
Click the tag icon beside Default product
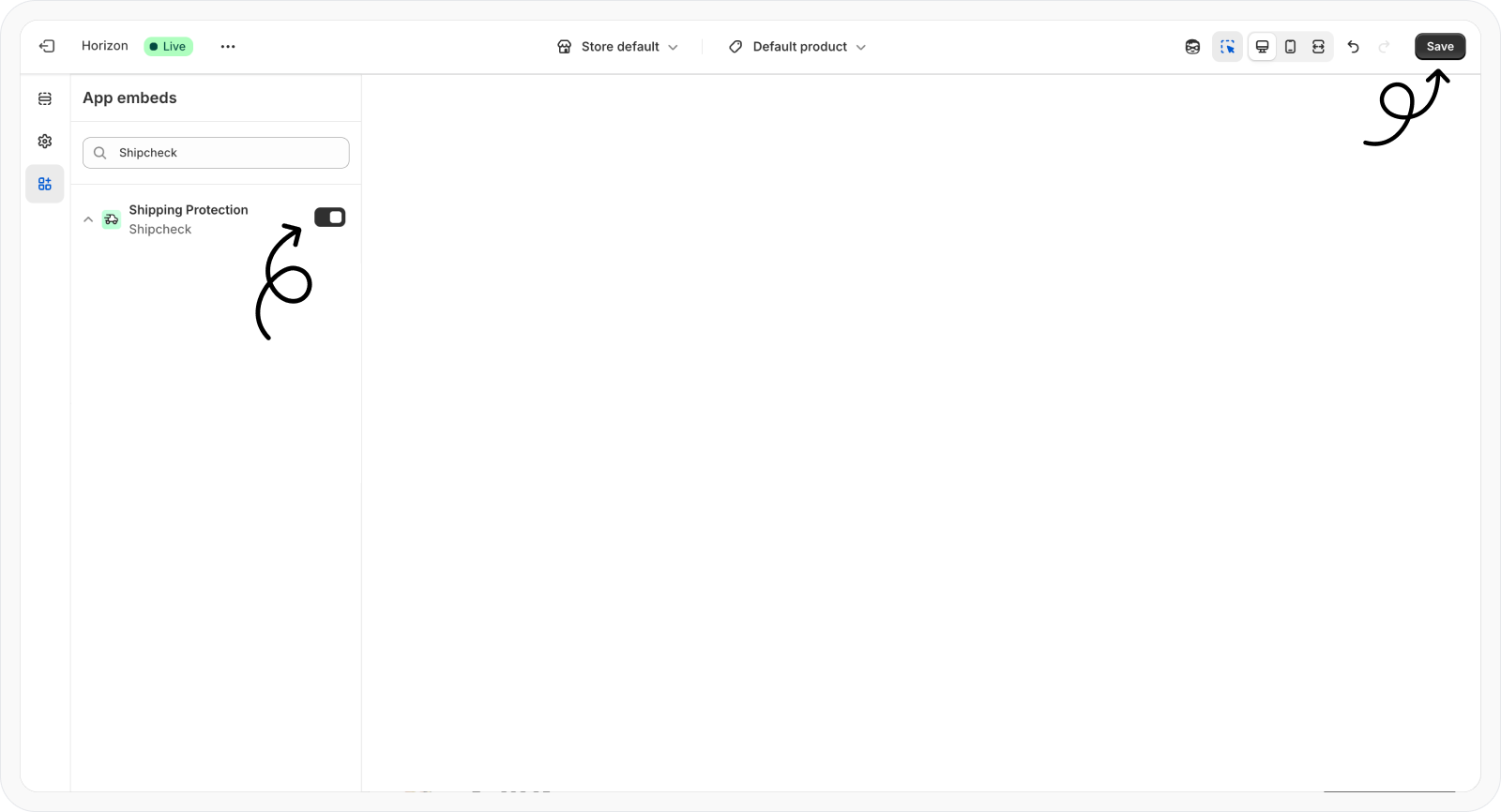click(x=735, y=47)
